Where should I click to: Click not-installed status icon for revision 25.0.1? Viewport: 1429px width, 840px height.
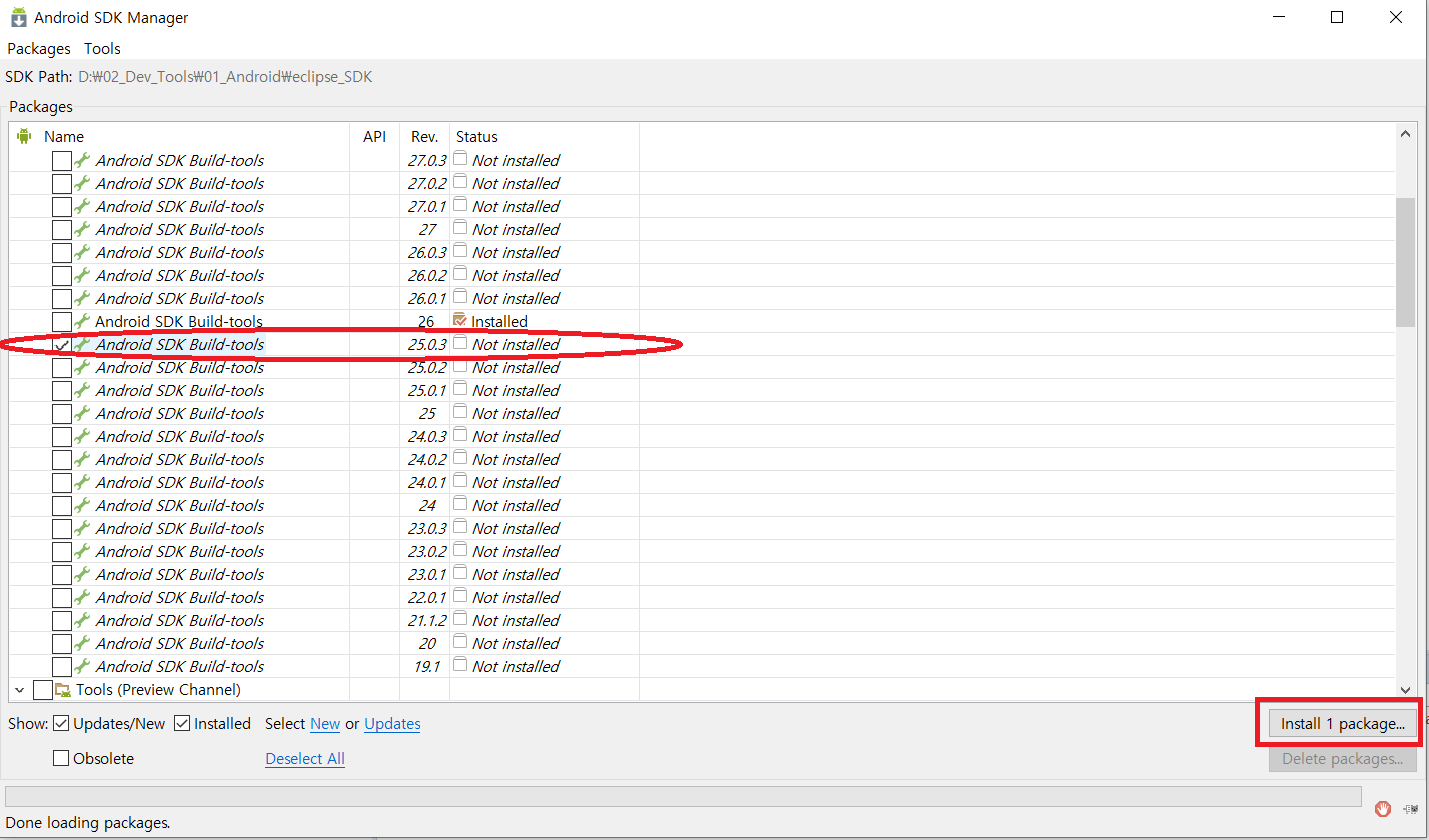[x=460, y=389]
